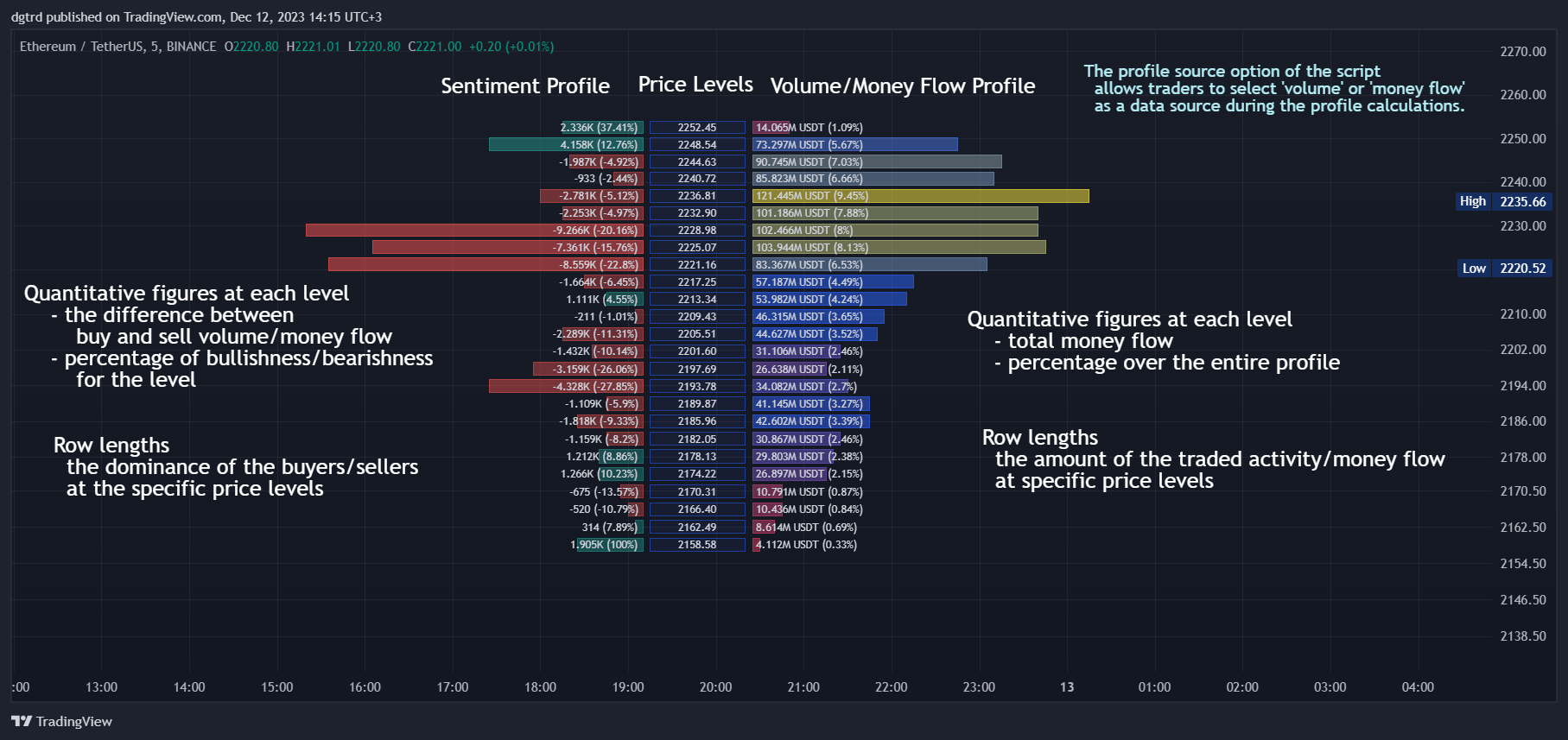The height and width of the screenshot is (740, 1568).
Task: Click the 73.297M USDT blue volume bar
Action: click(x=855, y=144)
